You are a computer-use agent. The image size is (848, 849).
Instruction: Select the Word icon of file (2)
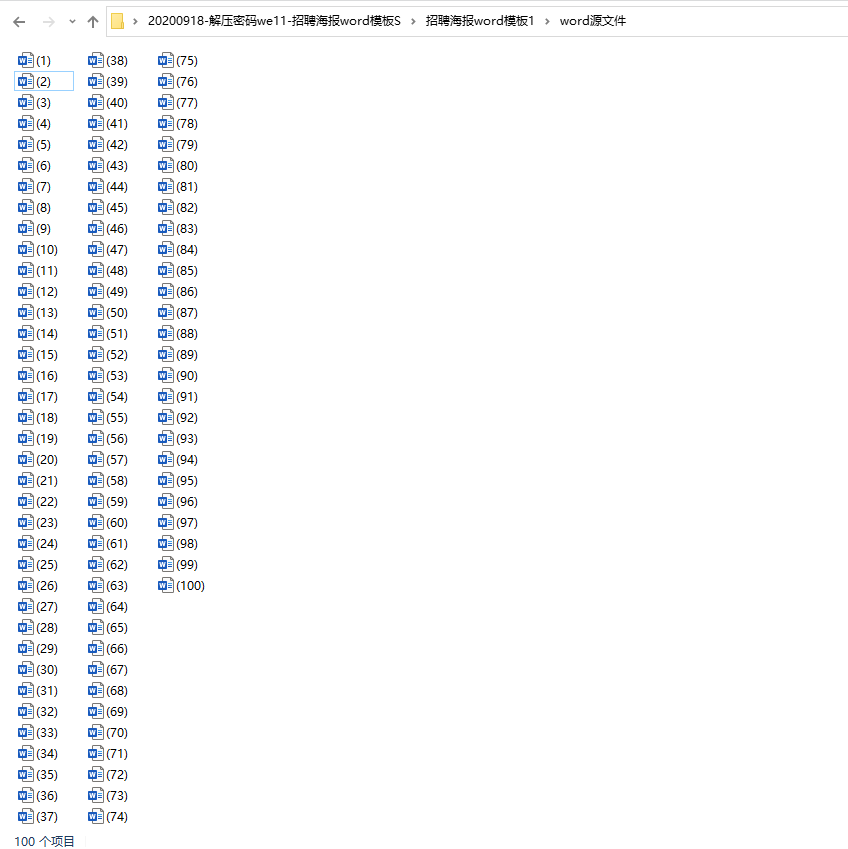(25, 81)
